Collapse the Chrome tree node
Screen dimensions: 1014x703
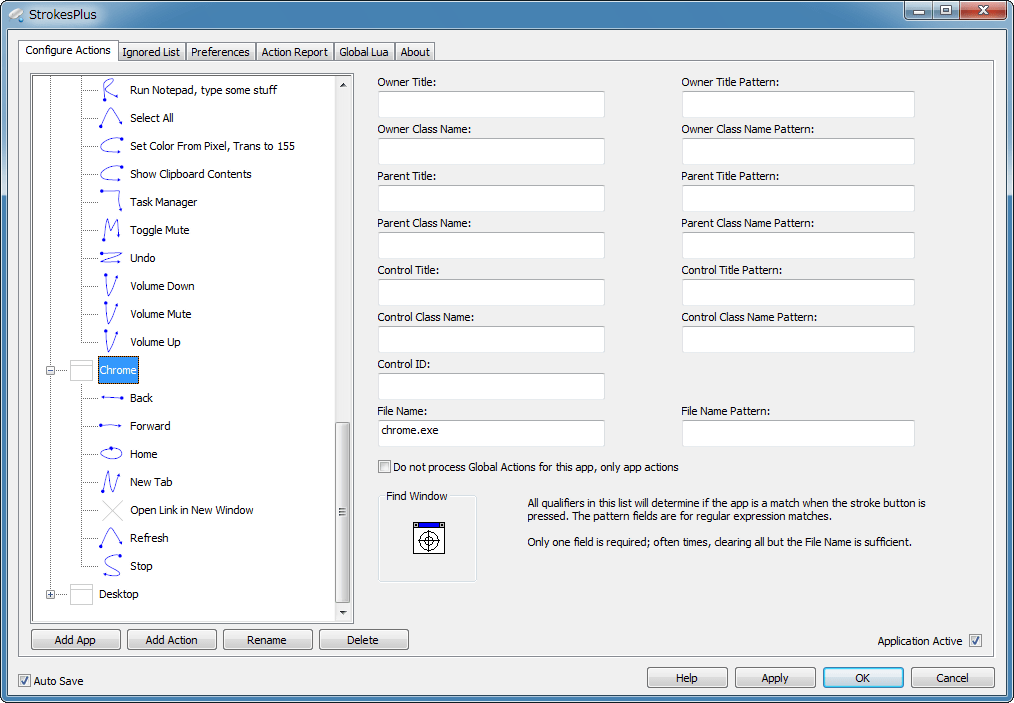click(50, 371)
